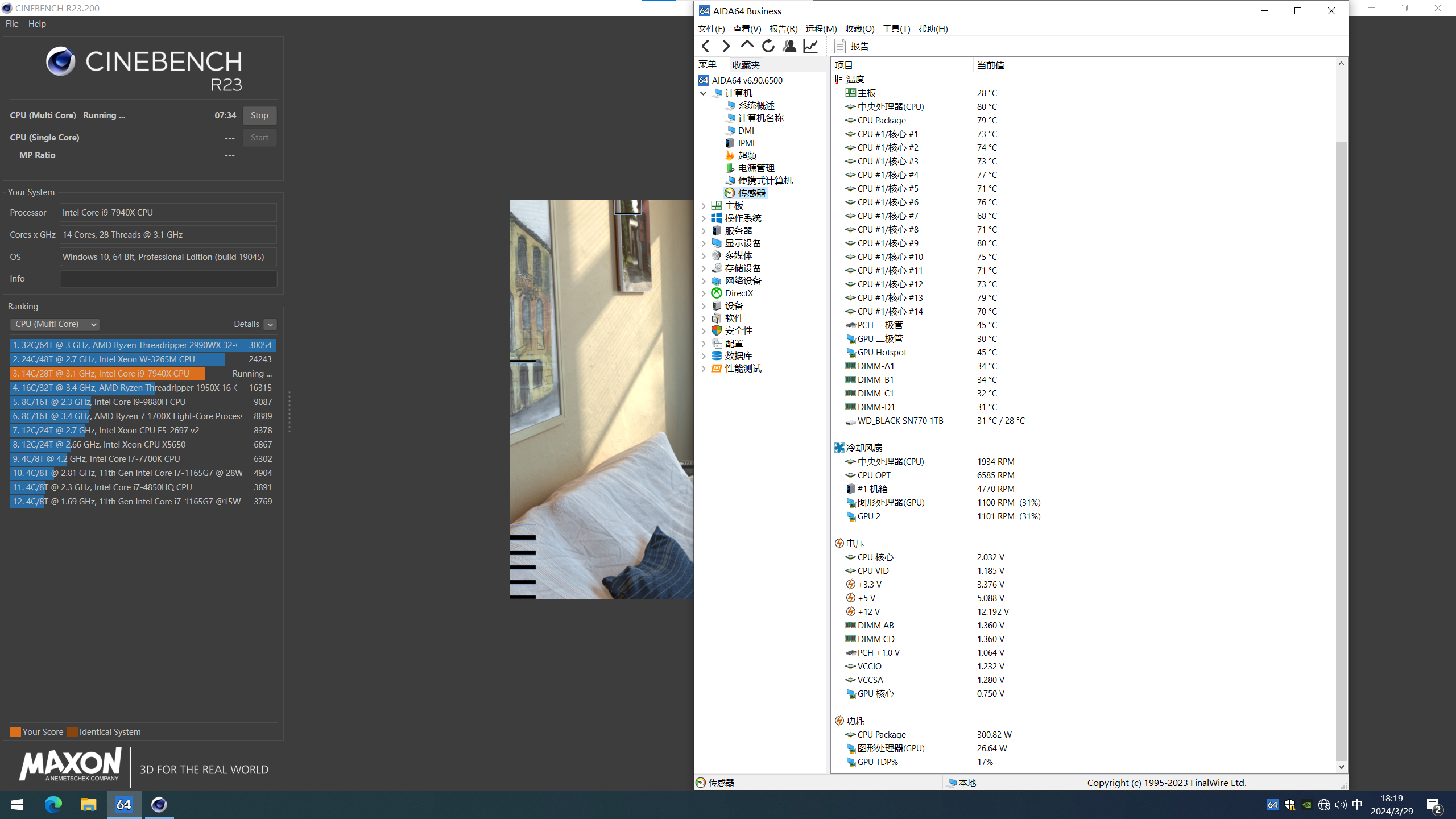
Task: Switch to the 菜单 tab
Action: click(708, 64)
